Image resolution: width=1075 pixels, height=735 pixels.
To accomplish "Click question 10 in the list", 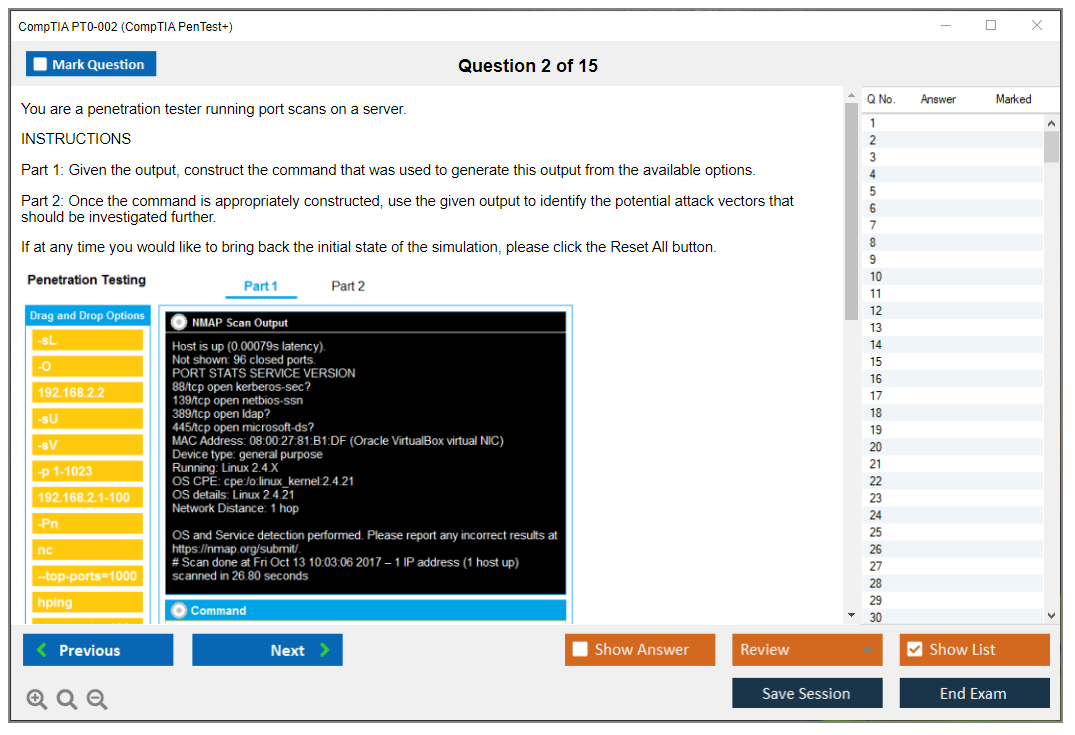I will pyautogui.click(x=876, y=277).
